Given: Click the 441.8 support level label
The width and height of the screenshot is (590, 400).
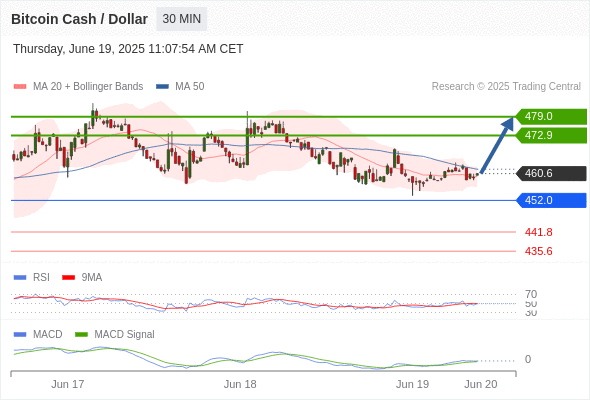Looking at the screenshot, I should click(538, 232).
